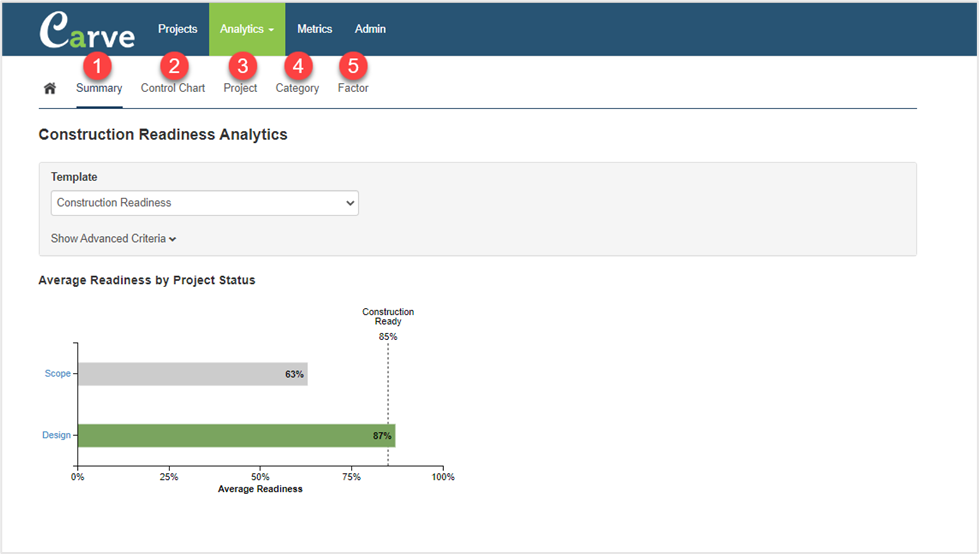979x554 pixels.
Task: Open the Projects menu item
Action: pyautogui.click(x=177, y=29)
